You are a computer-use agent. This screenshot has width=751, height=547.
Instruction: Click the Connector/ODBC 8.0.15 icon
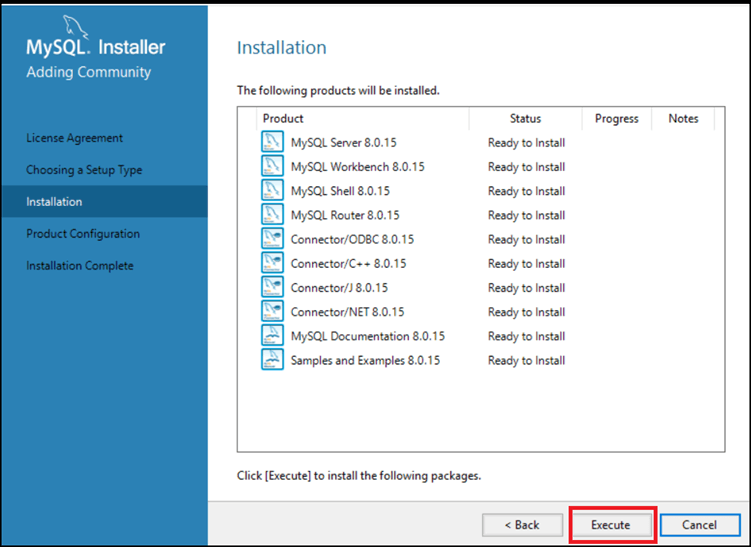pyautogui.click(x=271, y=239)
